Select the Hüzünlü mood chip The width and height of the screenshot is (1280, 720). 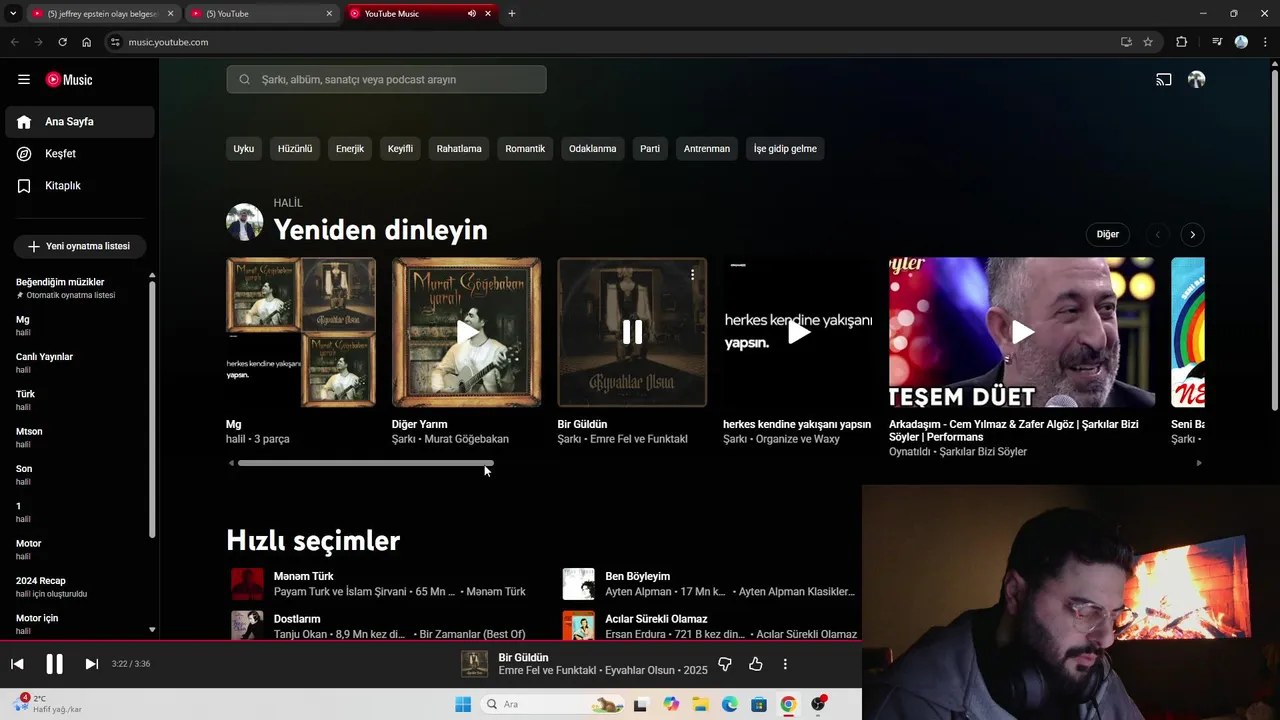(x=295, y=148)
